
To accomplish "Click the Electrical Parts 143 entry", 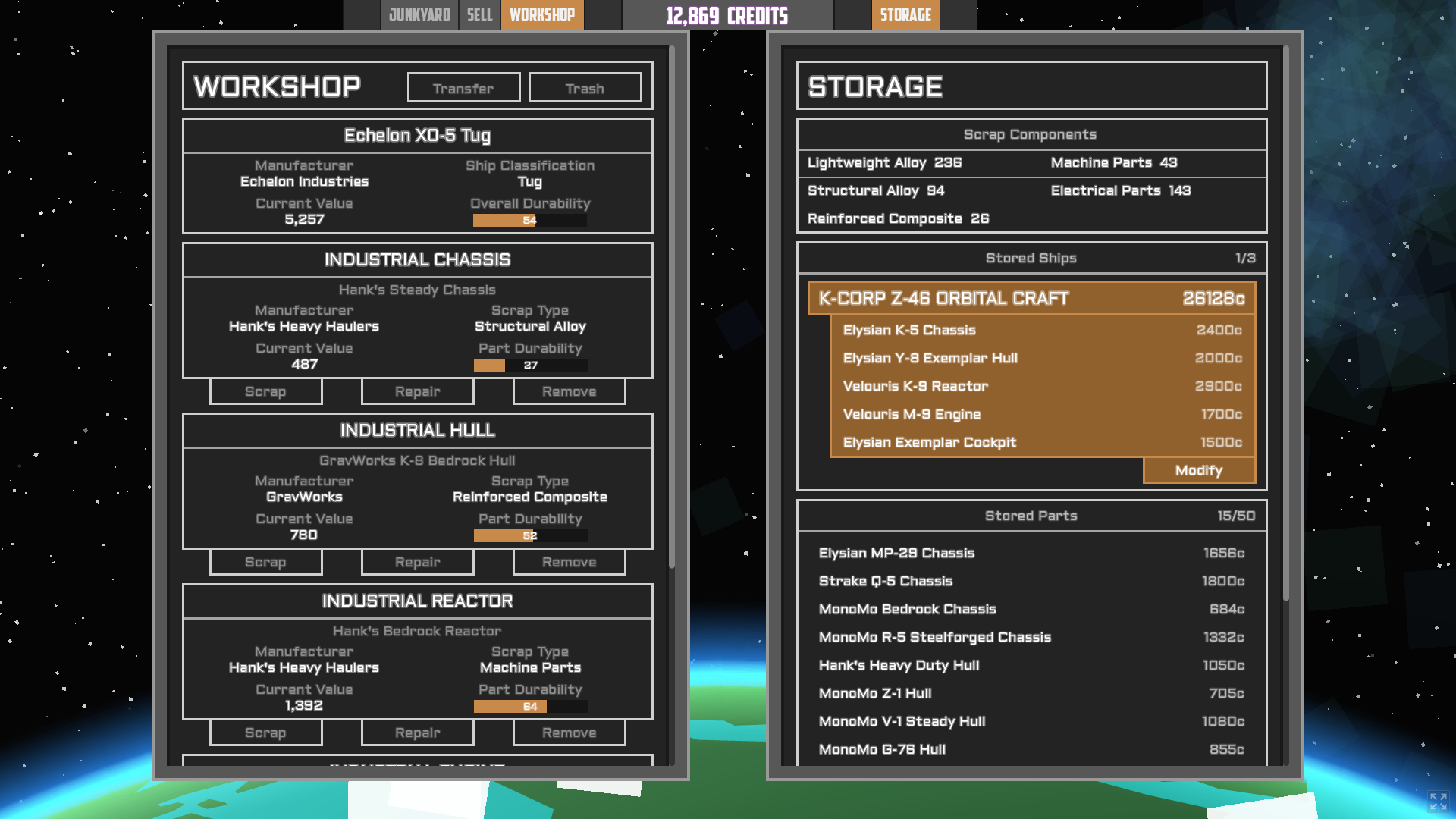I will 1121,190.
